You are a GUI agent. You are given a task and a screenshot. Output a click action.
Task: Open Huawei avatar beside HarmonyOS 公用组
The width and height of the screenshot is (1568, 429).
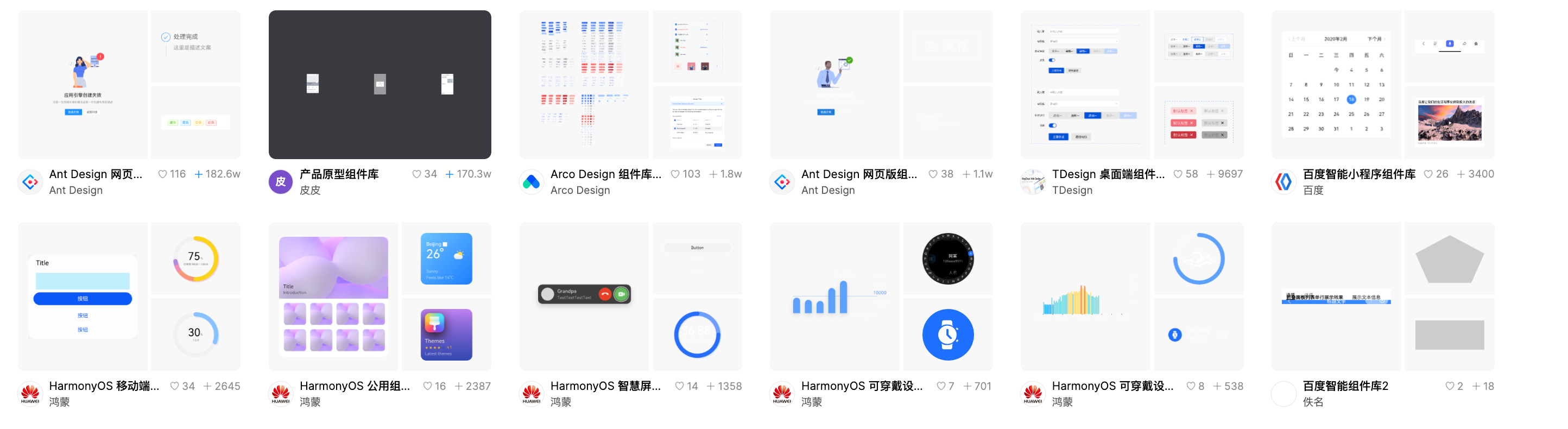point(281,394)
